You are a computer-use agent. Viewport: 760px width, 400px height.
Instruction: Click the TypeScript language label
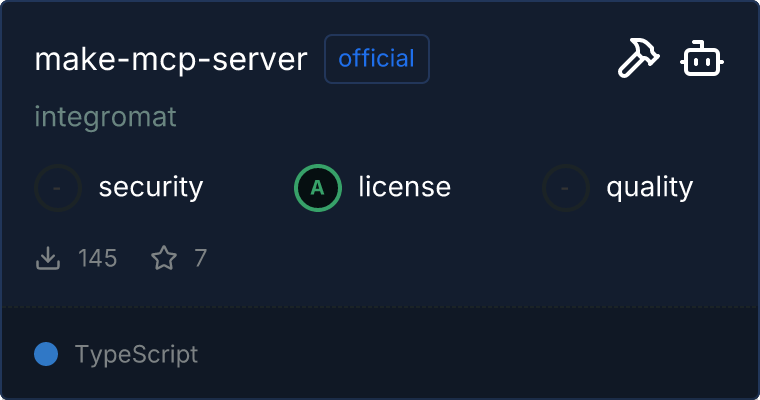click(x=136, y=354)
